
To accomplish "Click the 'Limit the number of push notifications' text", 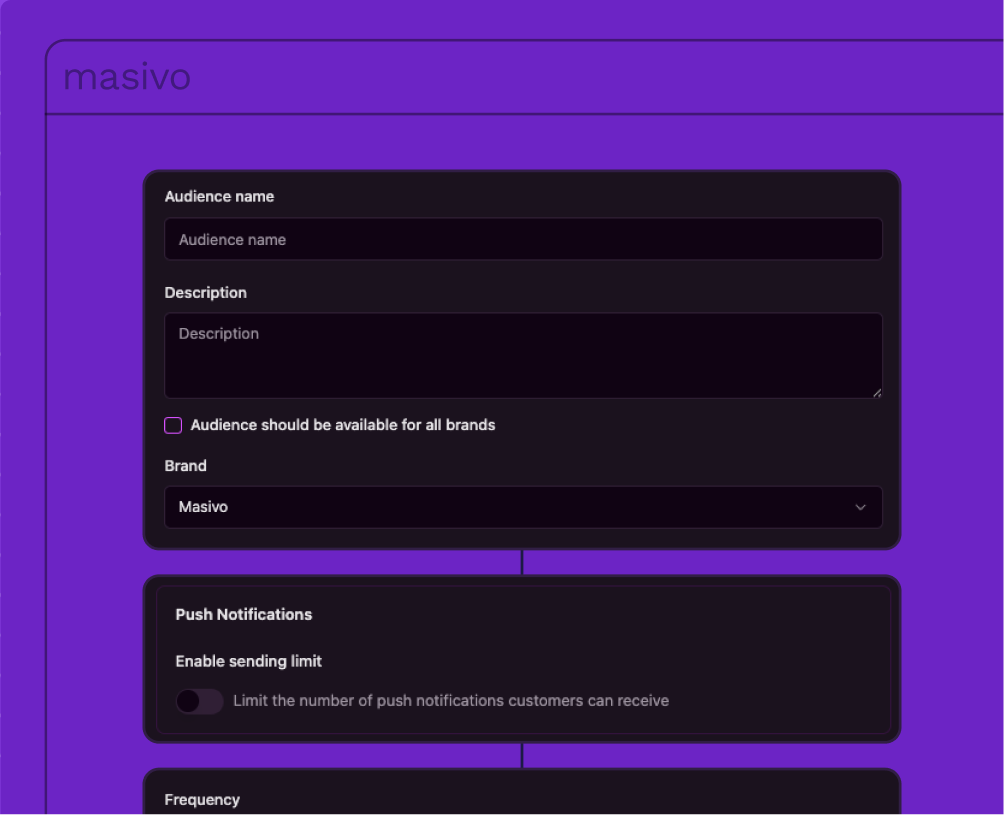I will tap(450, 701).
